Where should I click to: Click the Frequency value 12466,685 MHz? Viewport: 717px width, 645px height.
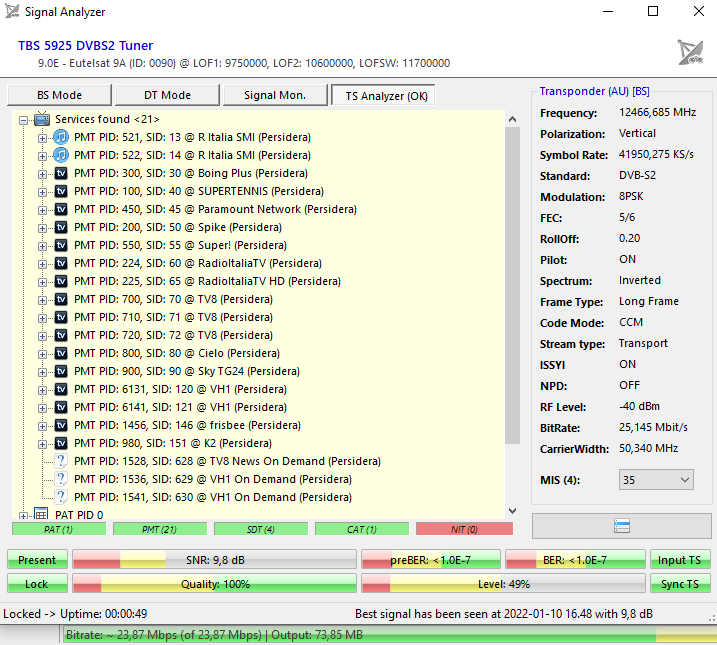(658, 112)
